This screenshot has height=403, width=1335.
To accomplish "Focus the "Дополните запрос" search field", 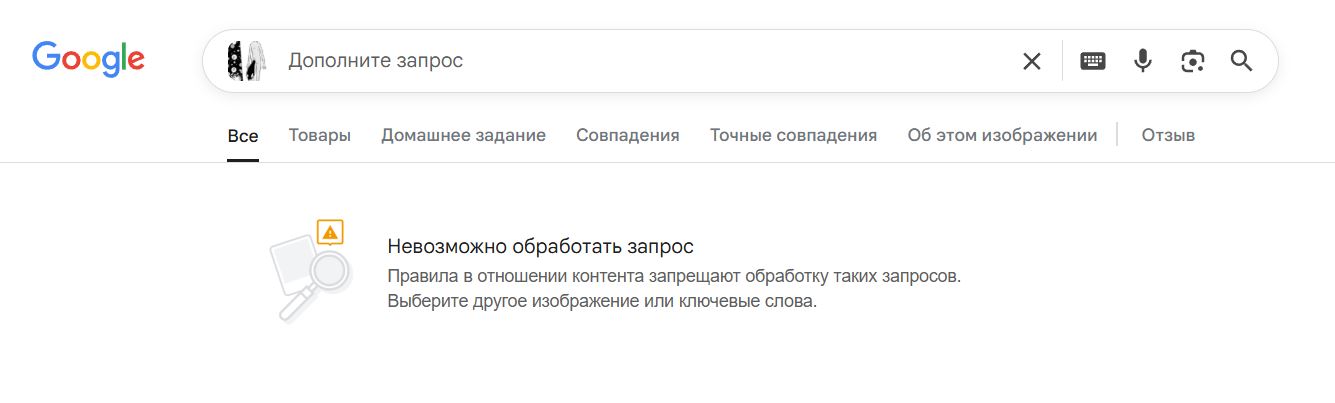I will pos(640,61).
